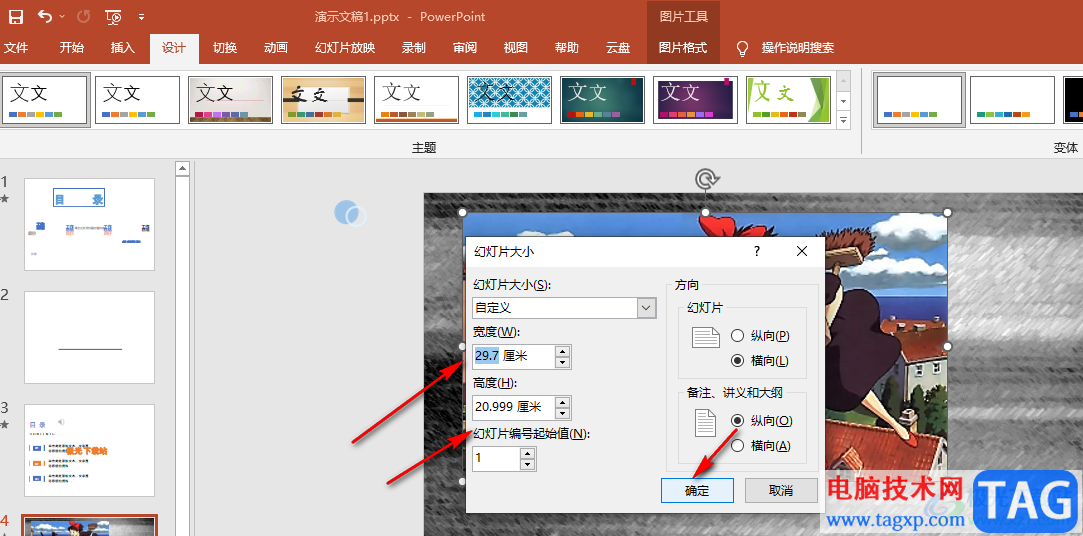Select the 设计 ribbon tab
Screen dimensions: 1083x536
click(x=173, y=48)
